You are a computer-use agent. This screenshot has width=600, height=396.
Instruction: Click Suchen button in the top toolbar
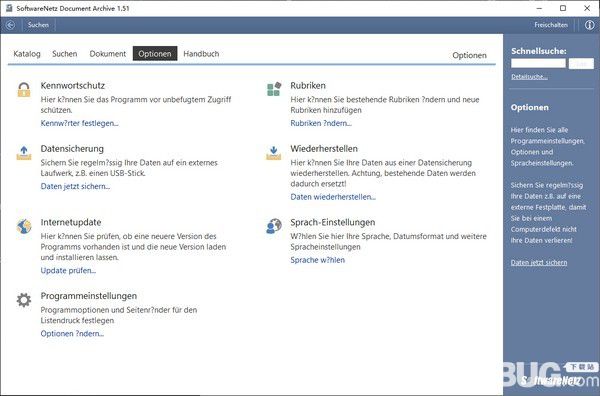tap(38, 25)
